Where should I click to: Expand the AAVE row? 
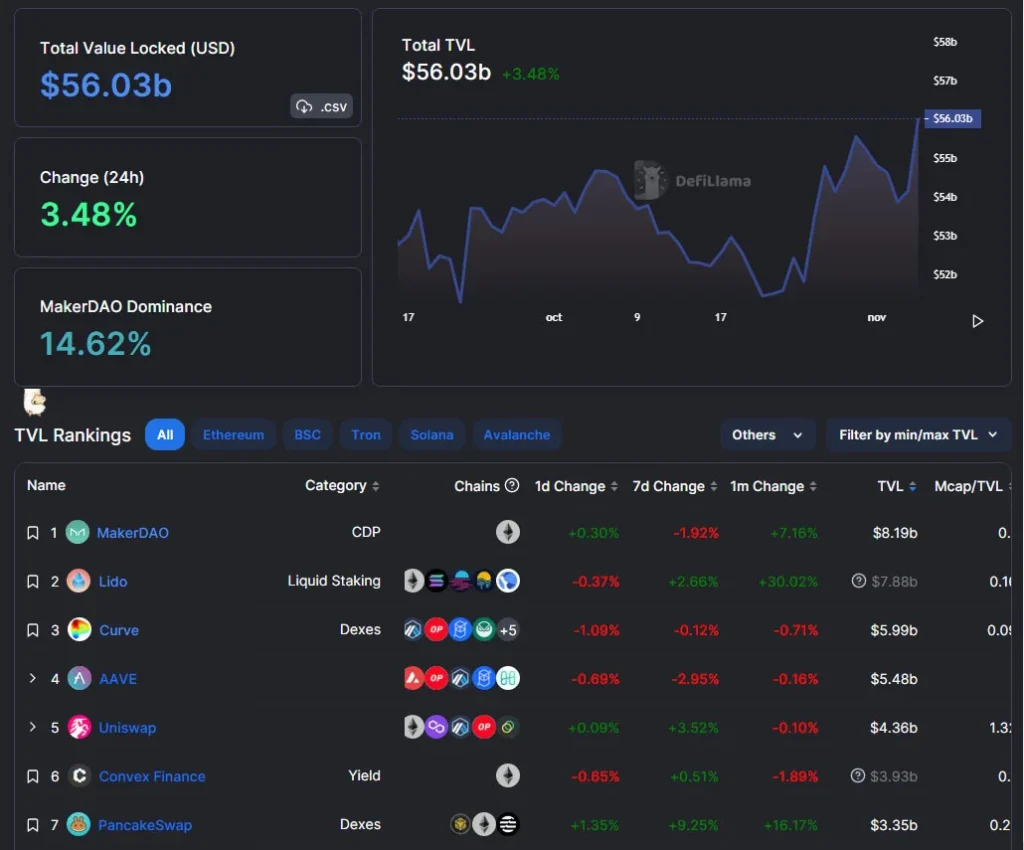click(33, 678)
